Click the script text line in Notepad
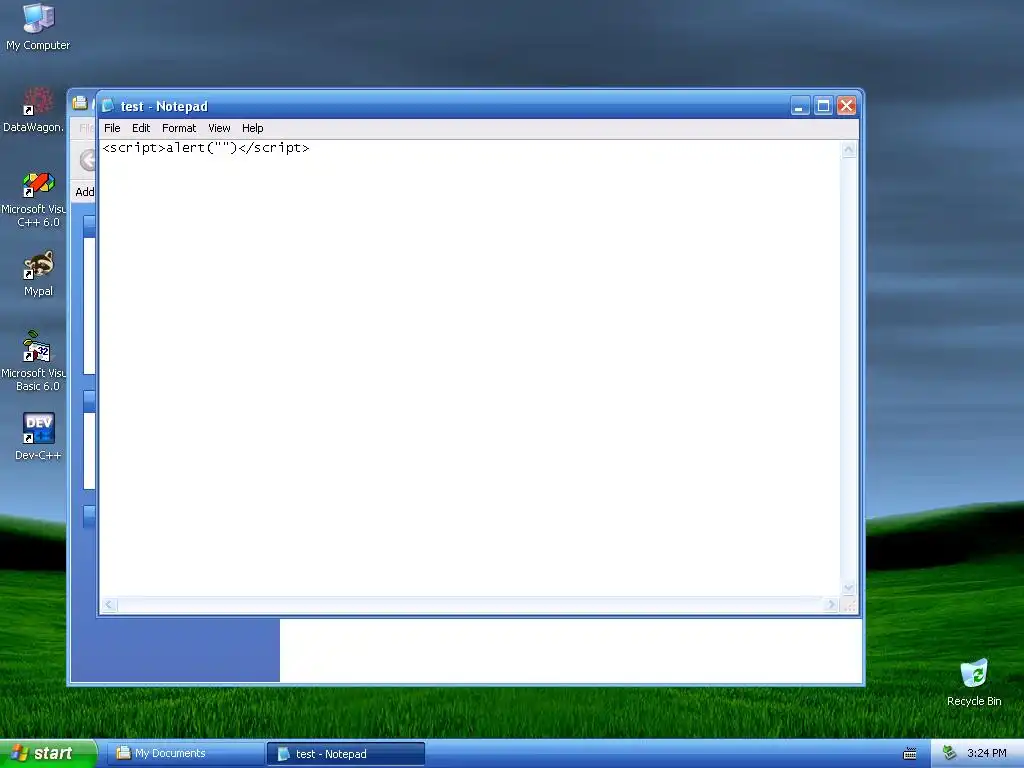The width and height of the screenshot is (1024, 768). pos(206,148)
